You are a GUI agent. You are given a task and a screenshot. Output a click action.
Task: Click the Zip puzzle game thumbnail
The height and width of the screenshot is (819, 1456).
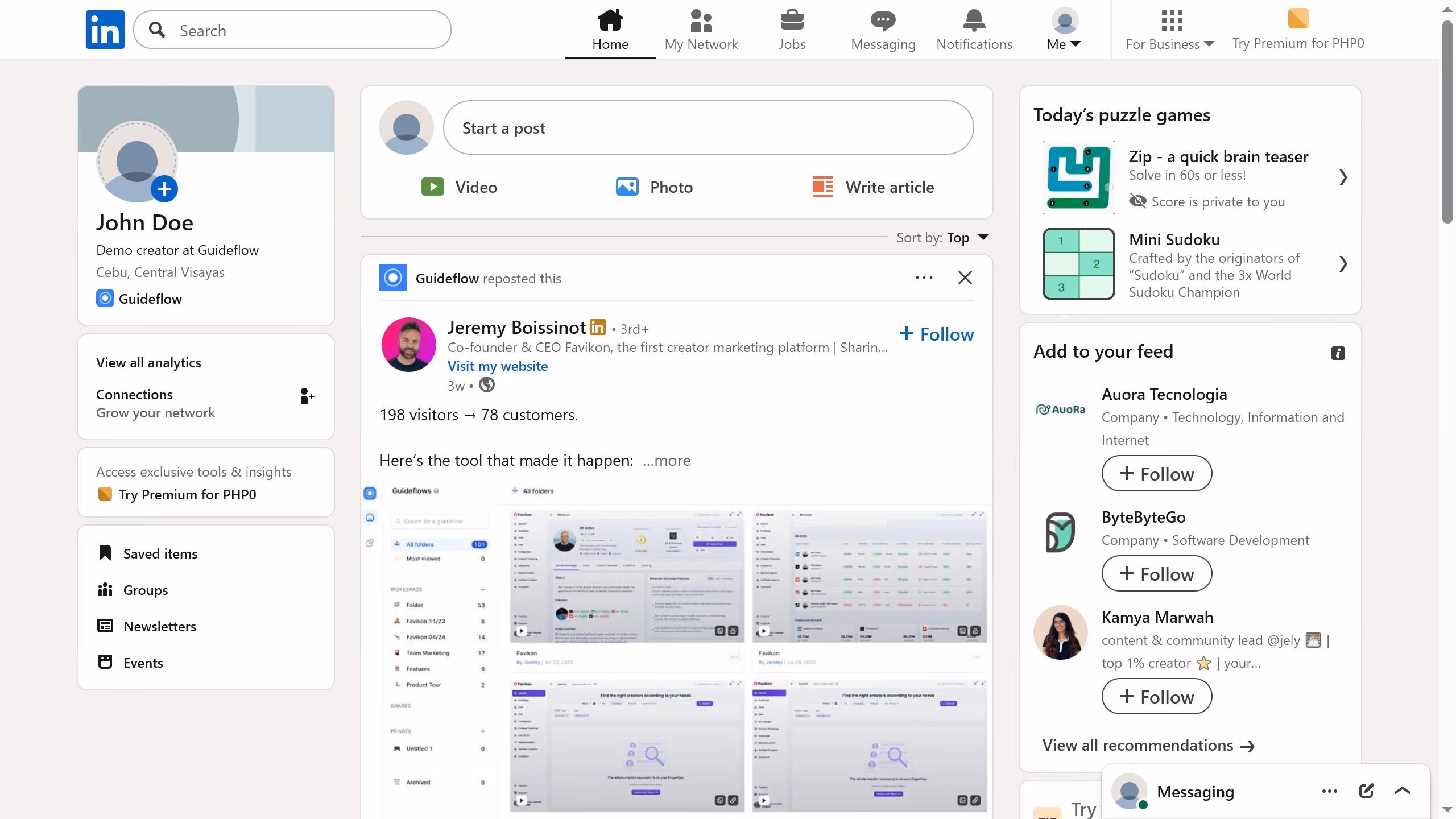[x=1078, y=177]
